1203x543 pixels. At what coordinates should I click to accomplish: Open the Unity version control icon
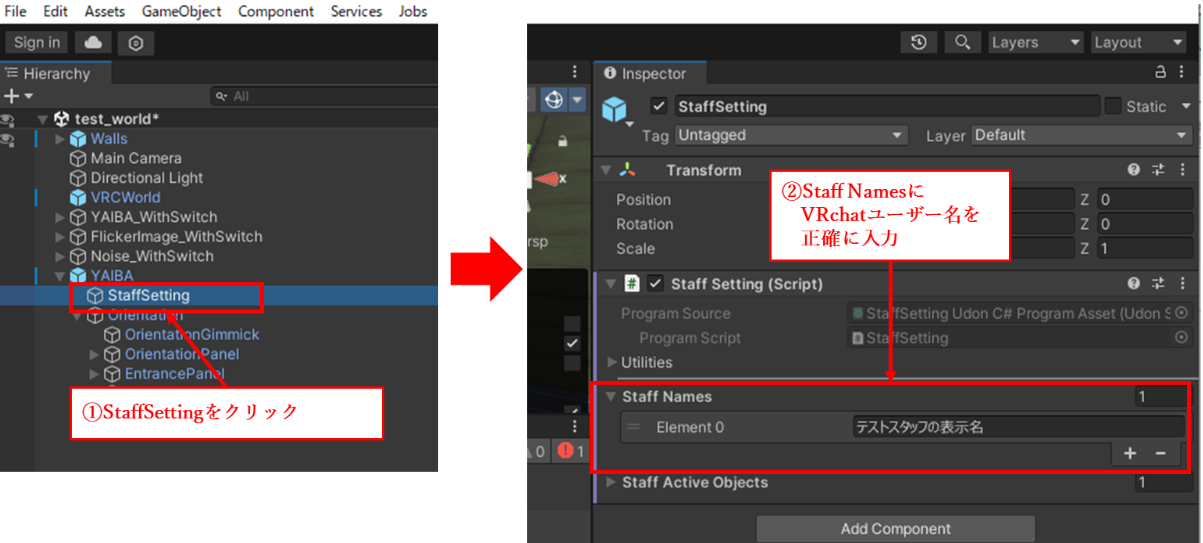136,42
